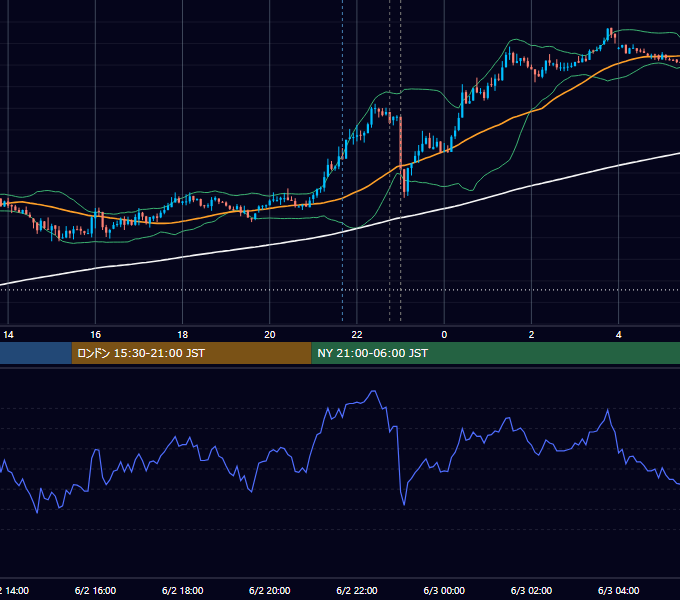Click the 18 hour label on the price chart axis
The height and width of the screenshot is (600, 680).
183,335
